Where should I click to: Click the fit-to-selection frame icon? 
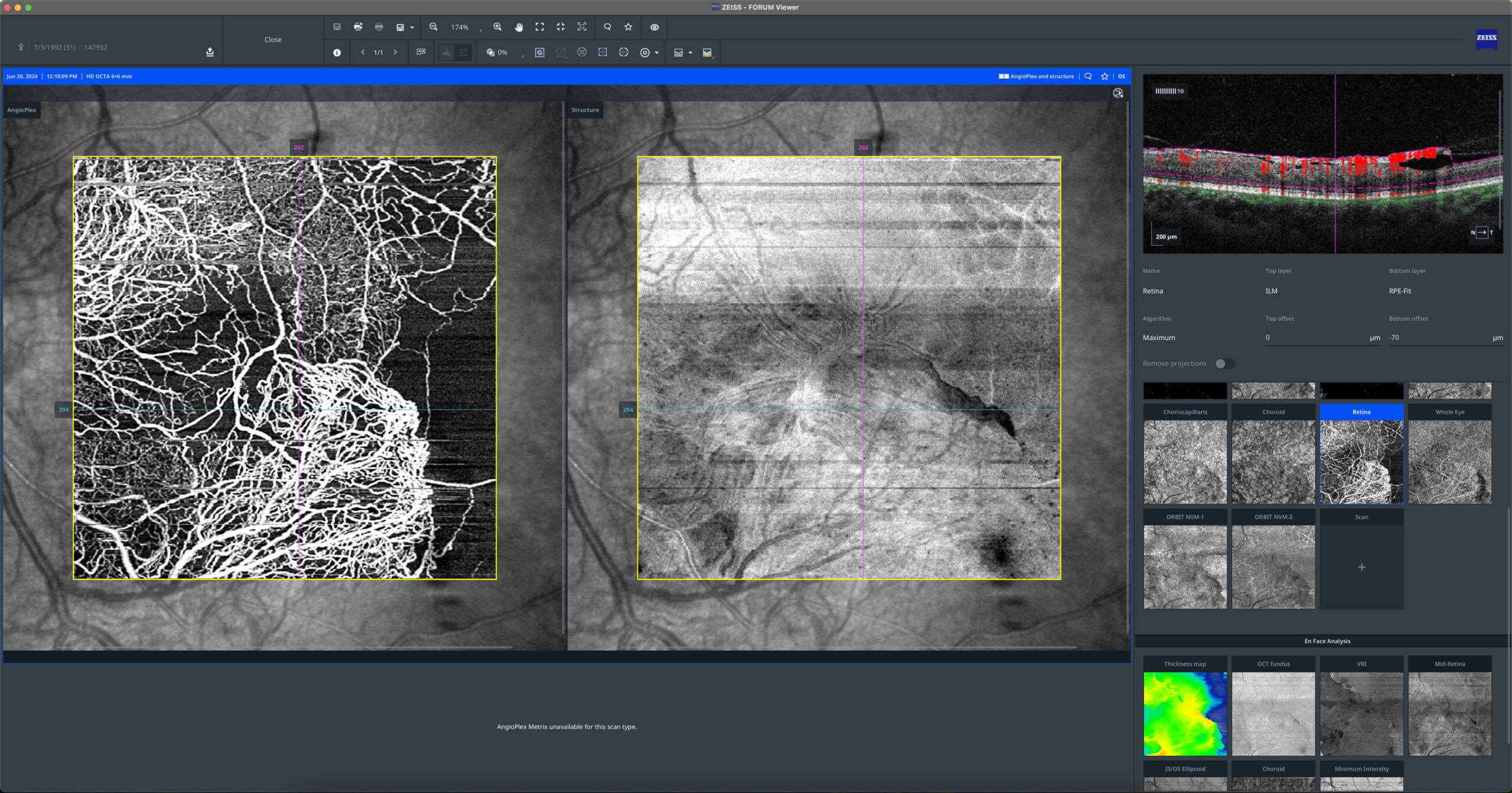582,27
